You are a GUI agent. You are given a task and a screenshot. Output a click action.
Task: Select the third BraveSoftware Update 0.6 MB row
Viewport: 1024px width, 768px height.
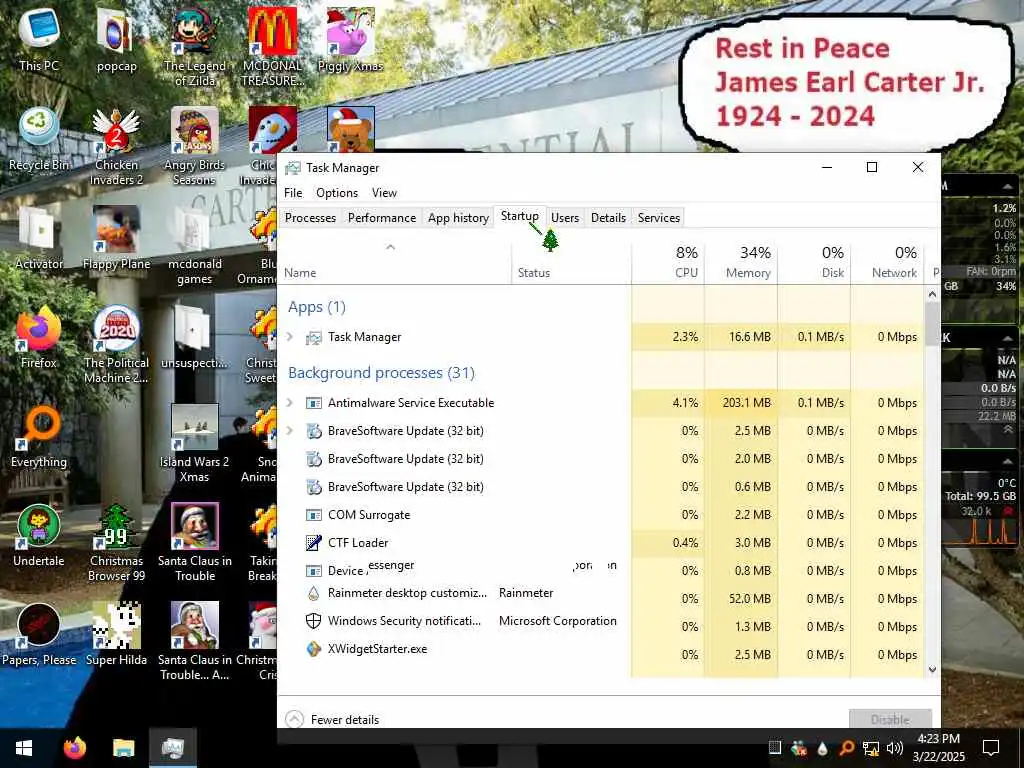tap(601, 487)
